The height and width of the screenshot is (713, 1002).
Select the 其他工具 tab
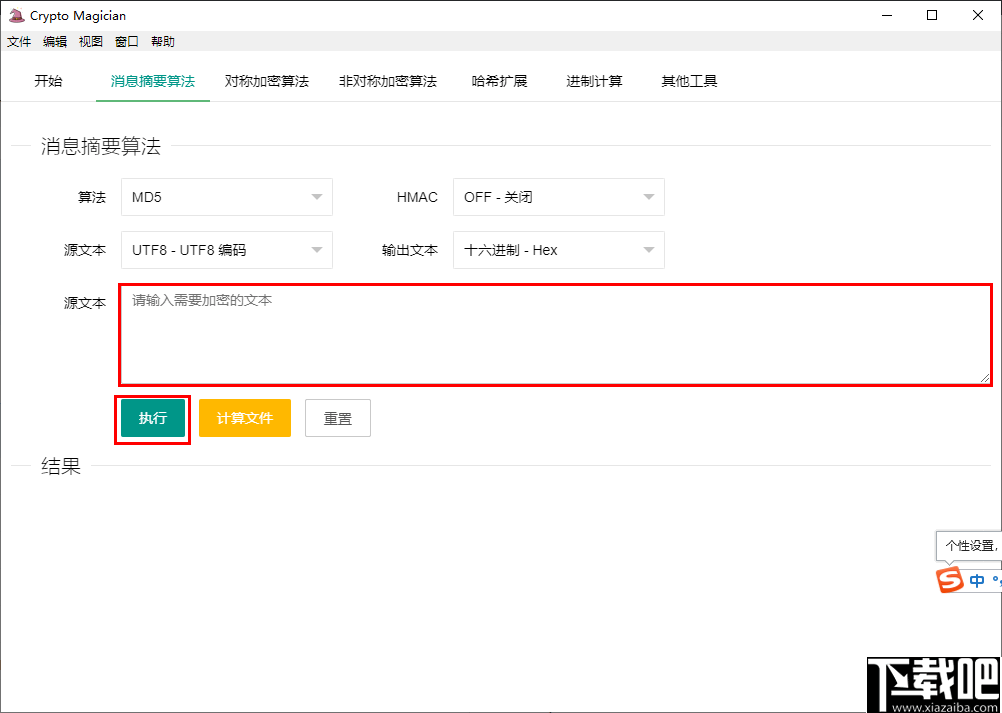click(x=687, y=81)
